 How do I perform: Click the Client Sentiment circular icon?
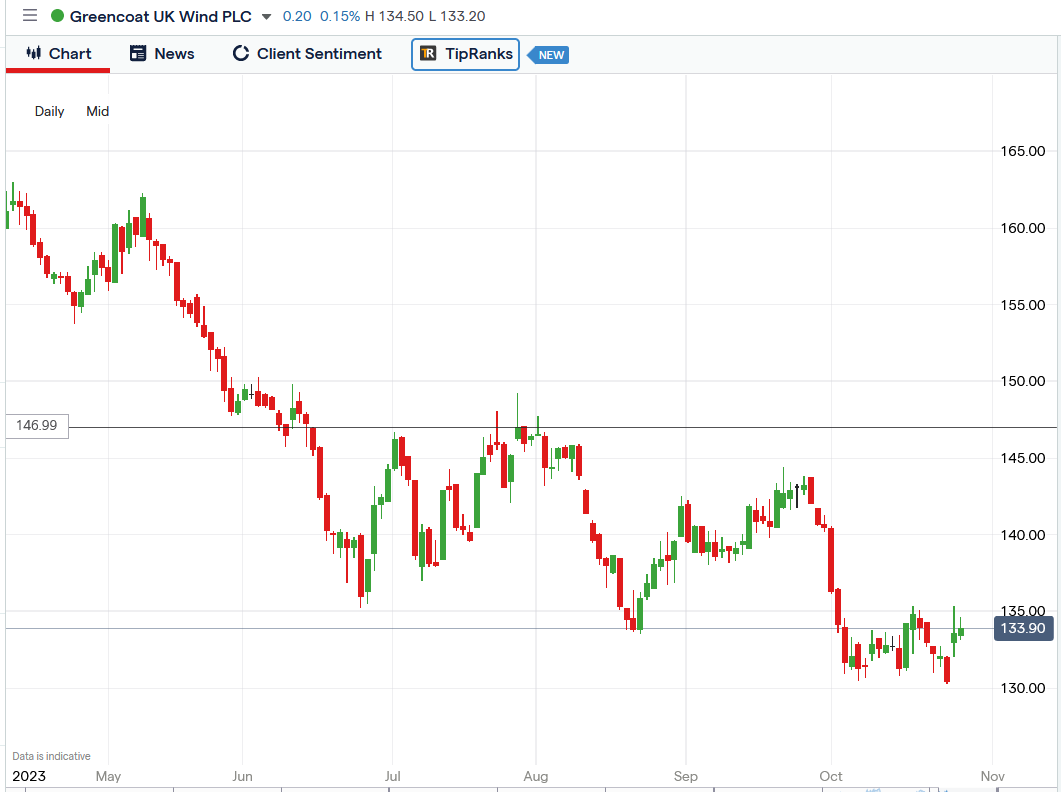tap(241, 53)
